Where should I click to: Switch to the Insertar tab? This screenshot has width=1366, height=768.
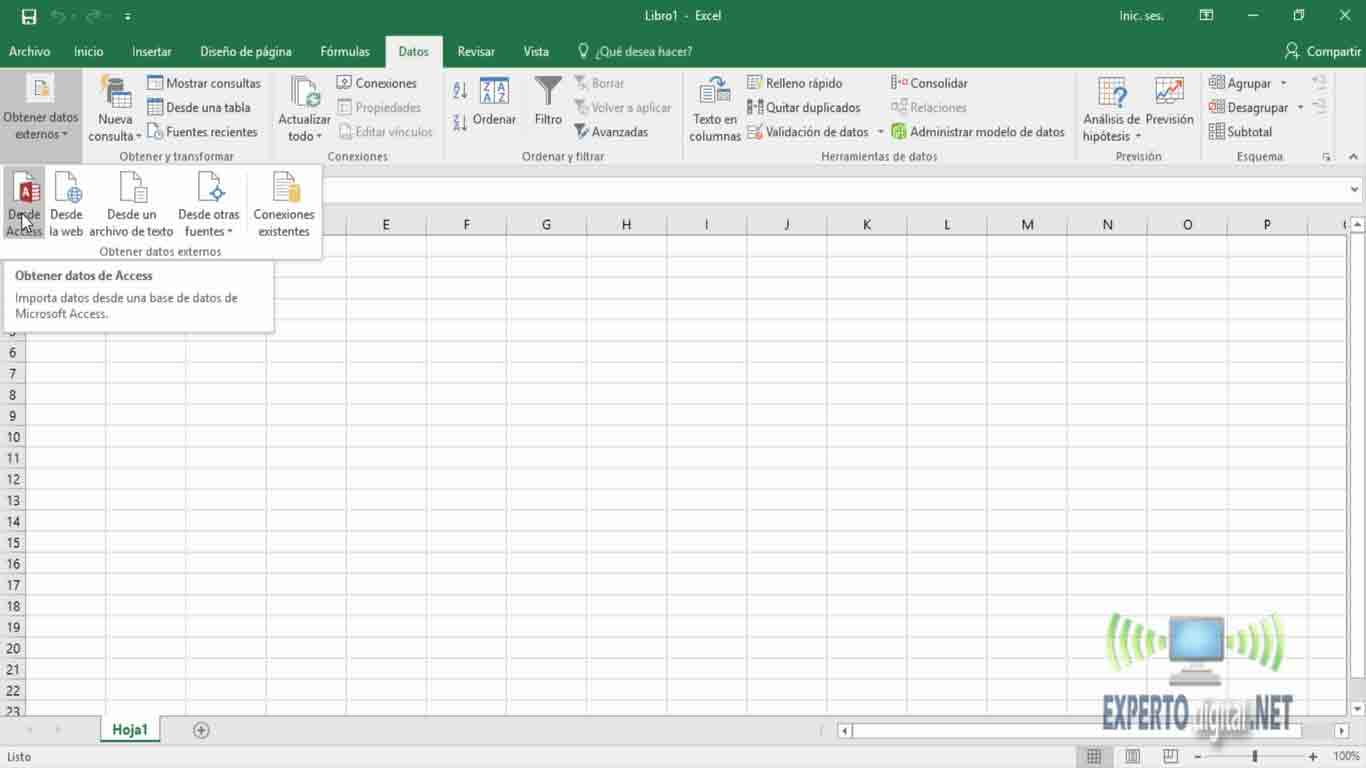pos(151,51)
